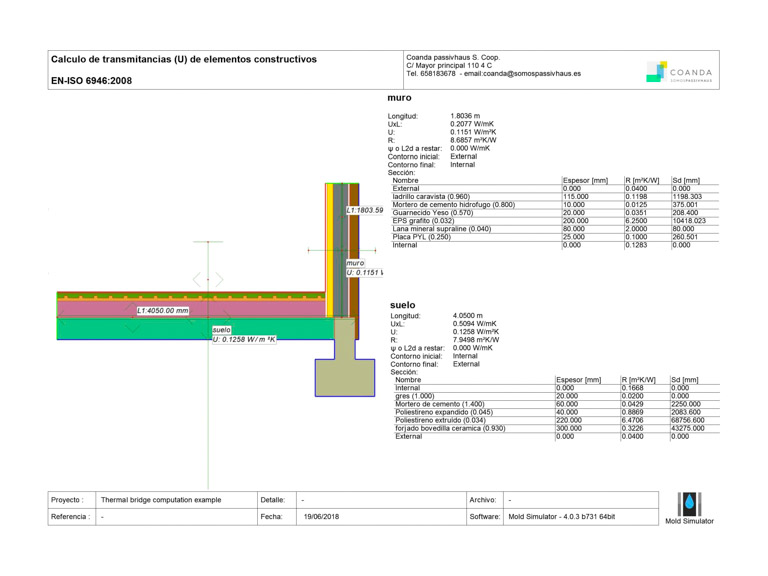This screenshot has height=576, width=768.
Task: Click row 'Mortero de cemento hidrofugo (0.800)'
Action: click(554, 205)
